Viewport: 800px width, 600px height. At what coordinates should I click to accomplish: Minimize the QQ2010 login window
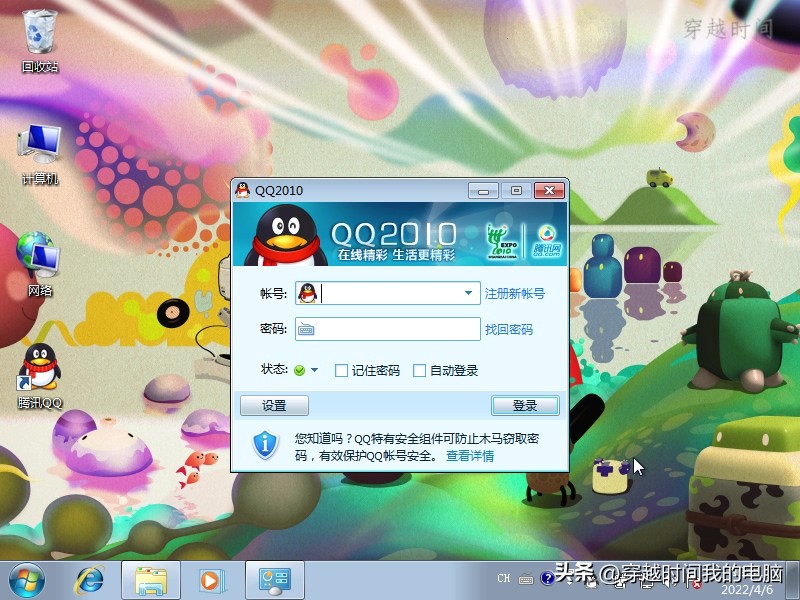pyautogui.click(x=484, y=191)
